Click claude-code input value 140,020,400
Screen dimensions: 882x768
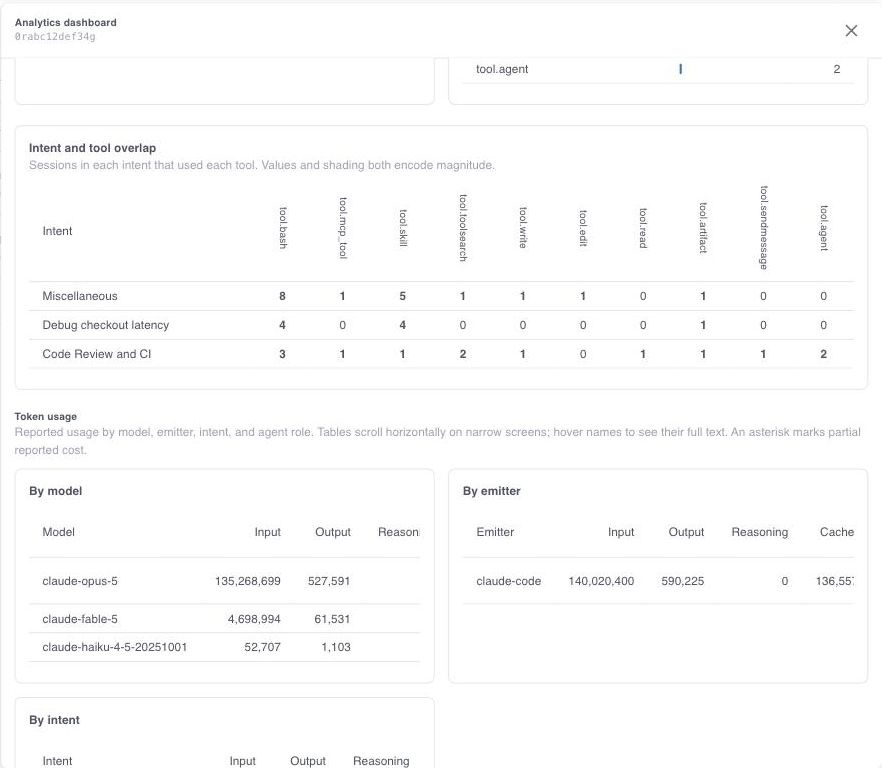601,581
